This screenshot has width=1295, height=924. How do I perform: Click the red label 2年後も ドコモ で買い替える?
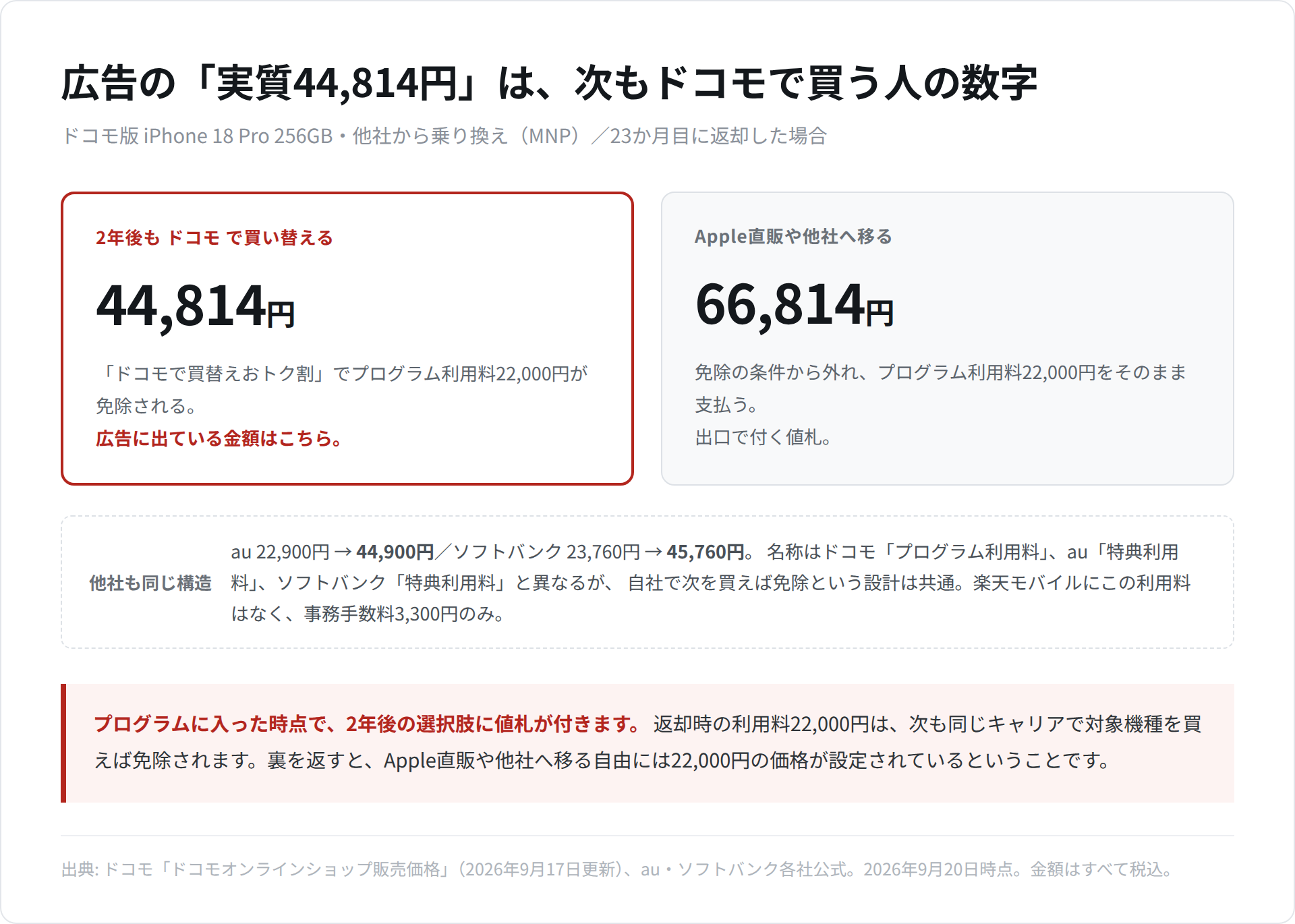pyautogui.click(x=214, y=237)
